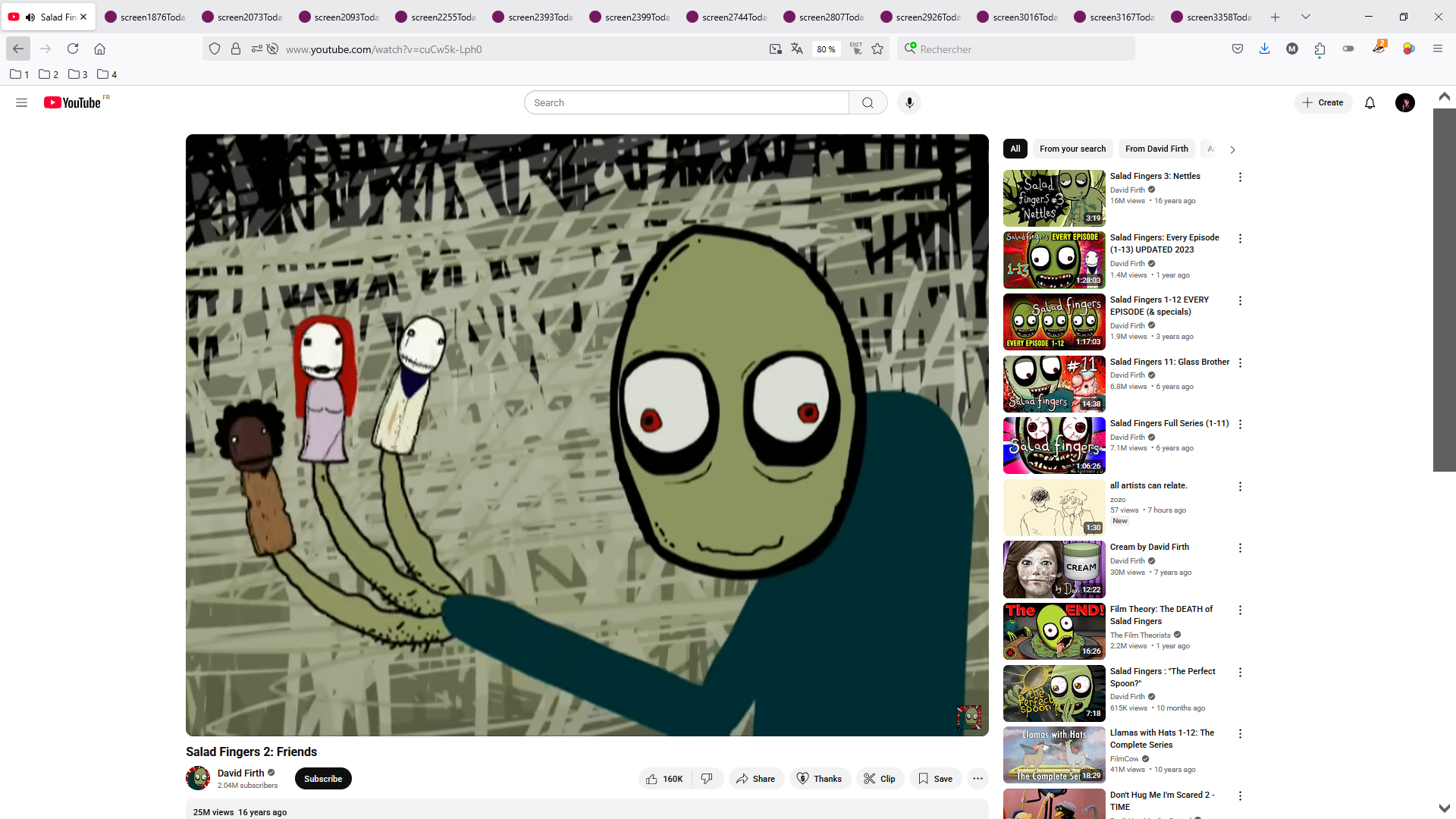Select the 'From your search' filter chip
1456x819 pixels.
pyautogui.click(x=1072, y=149)
